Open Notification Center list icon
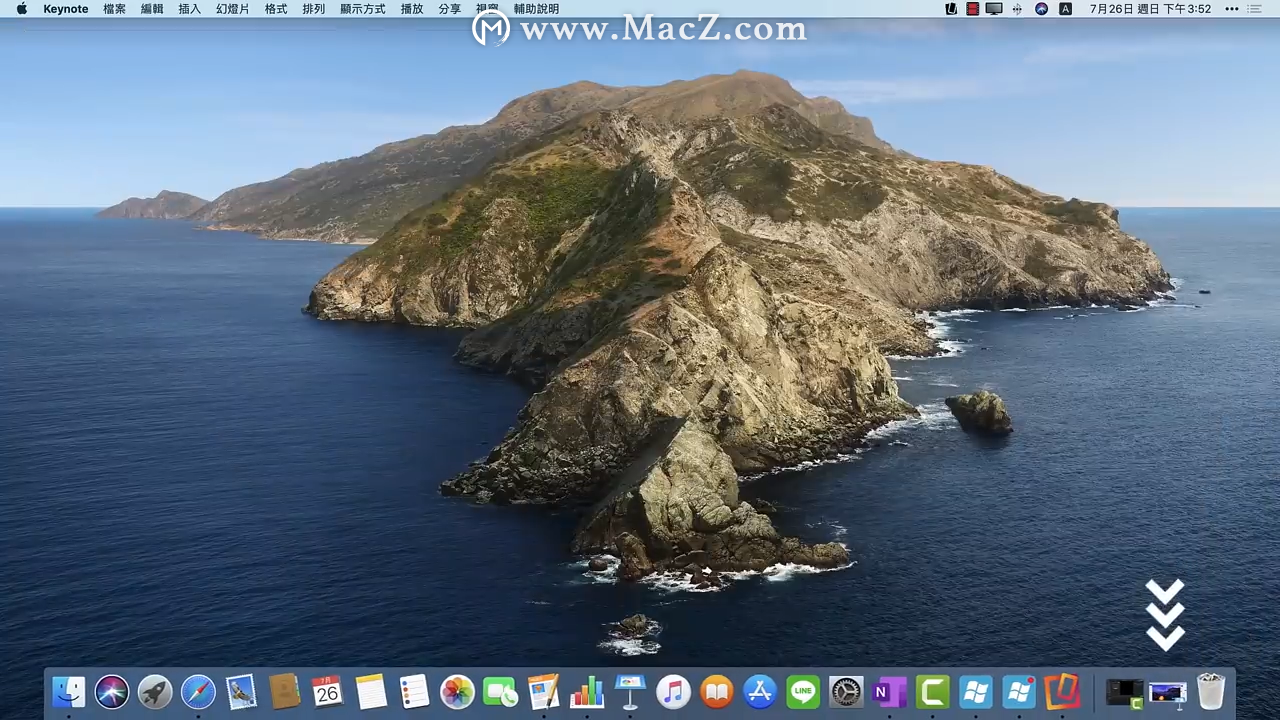1280x720 pixels. 1255,9
